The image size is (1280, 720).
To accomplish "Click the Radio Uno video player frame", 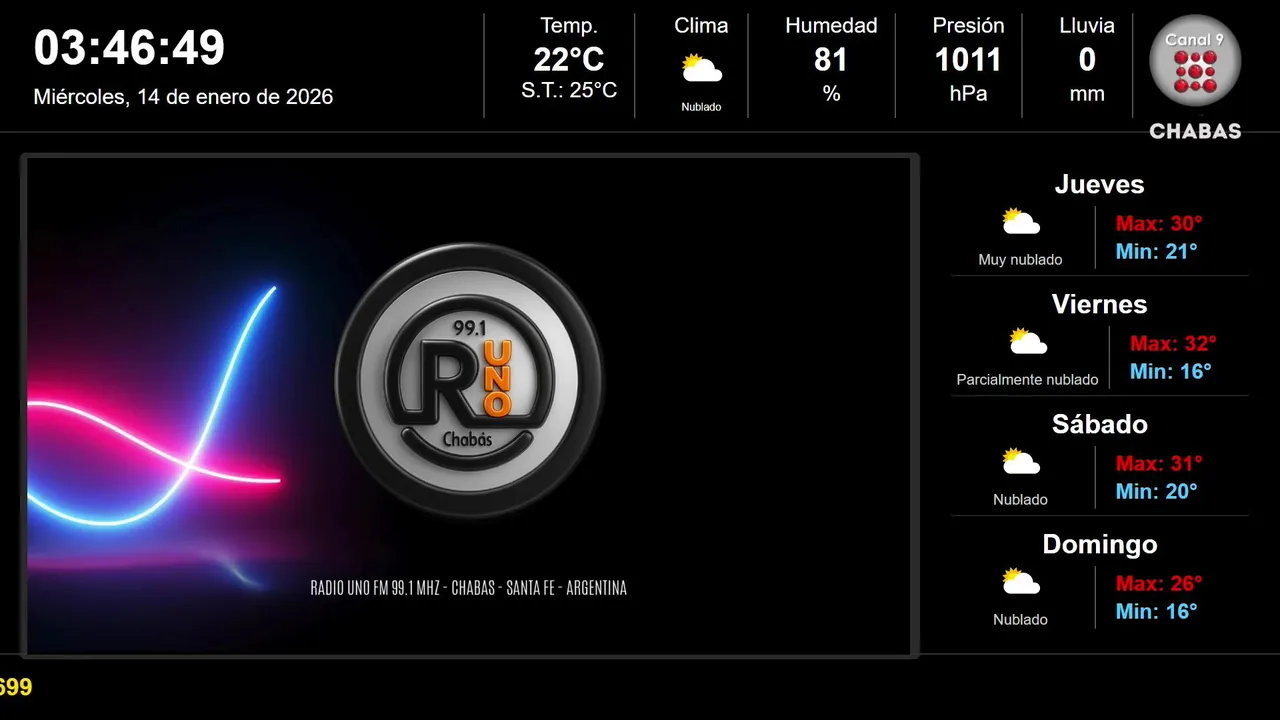I will tap(469, 405).
